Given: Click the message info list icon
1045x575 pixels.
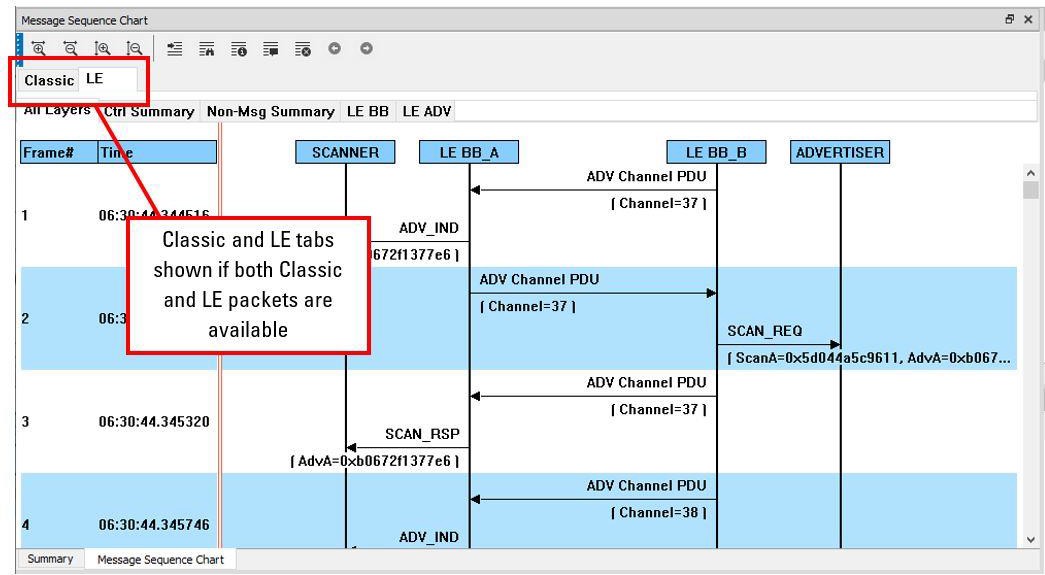Looking at the screenshot, I should [x=239, y=49].
